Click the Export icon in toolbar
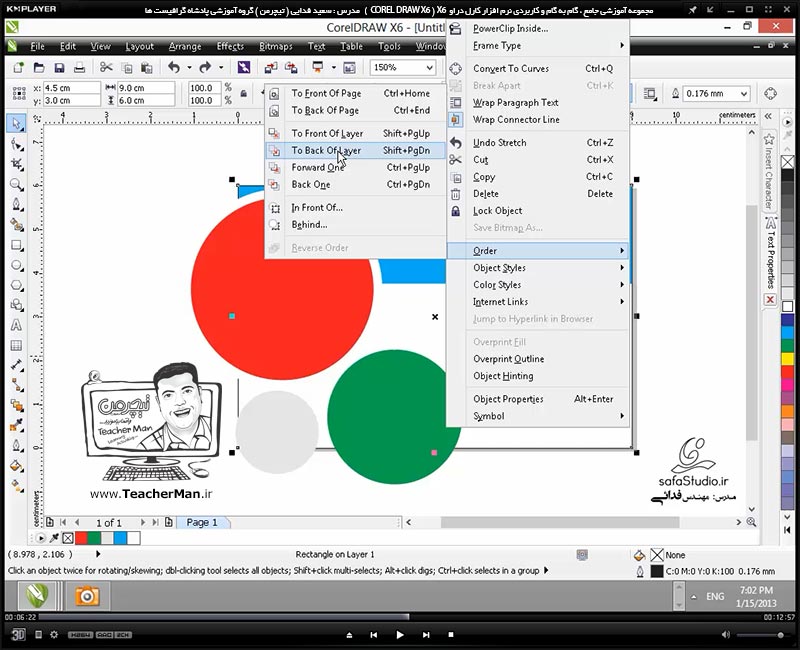800x650 pixels. point(291,67)
